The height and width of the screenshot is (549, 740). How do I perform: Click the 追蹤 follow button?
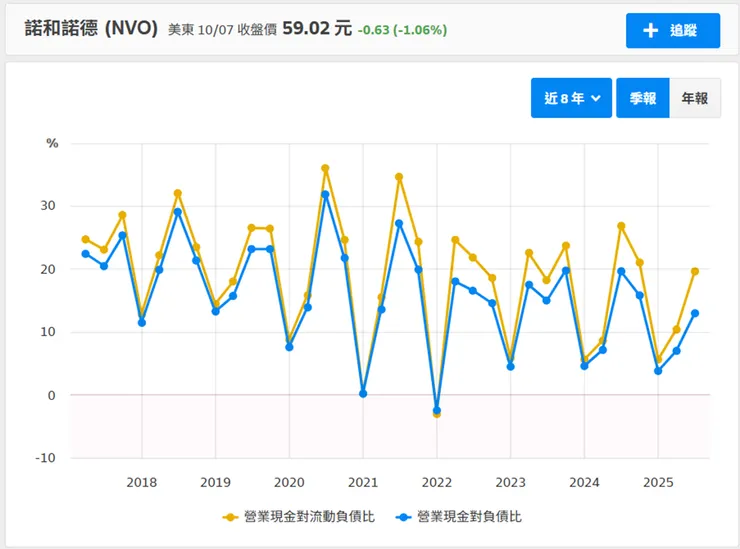673,31
